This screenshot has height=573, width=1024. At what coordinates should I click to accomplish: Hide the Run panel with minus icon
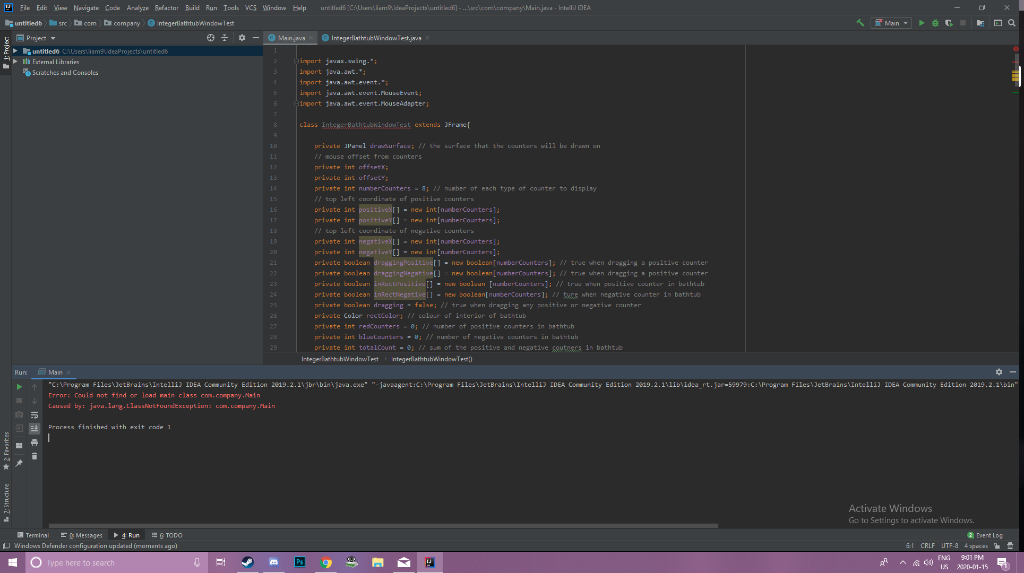coord(1012,372)
